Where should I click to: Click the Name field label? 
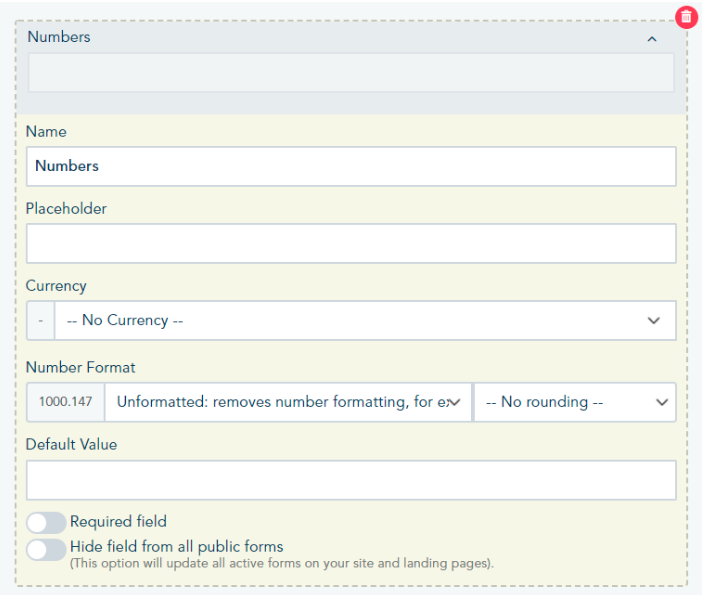pyautogui.click(x=46, y=132)
